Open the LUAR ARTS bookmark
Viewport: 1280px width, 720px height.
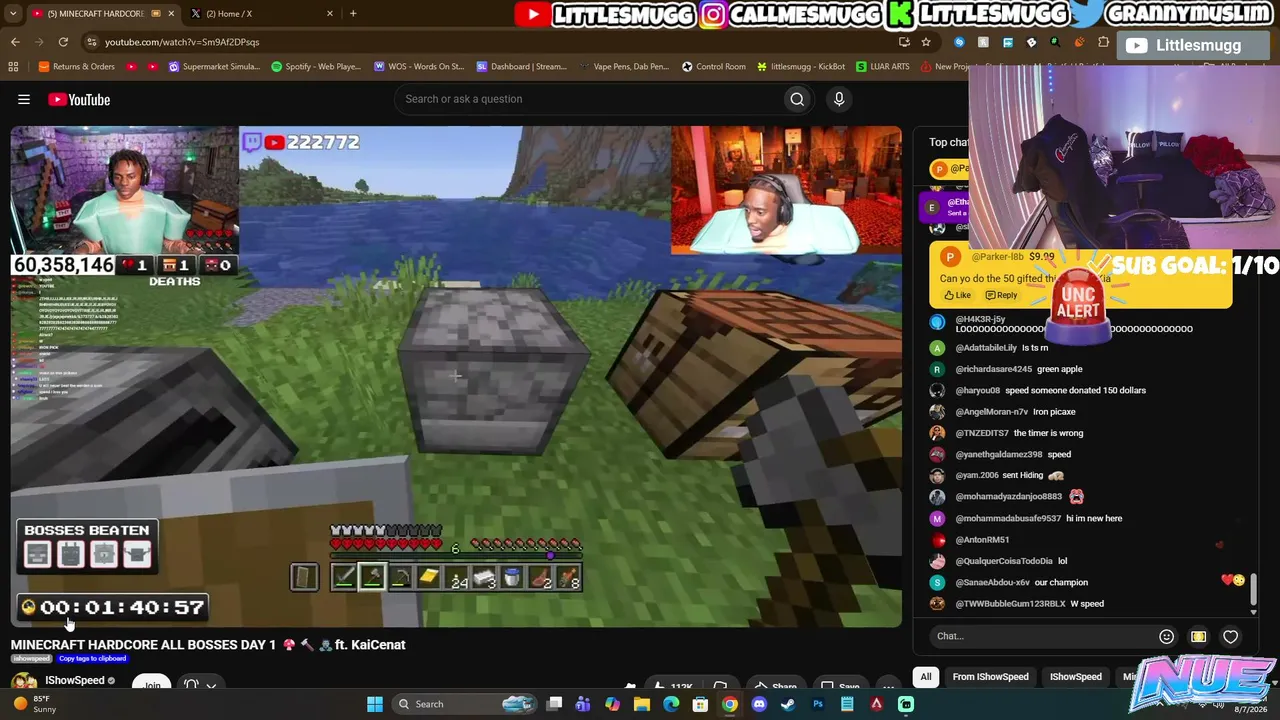(x=883, y=67)
